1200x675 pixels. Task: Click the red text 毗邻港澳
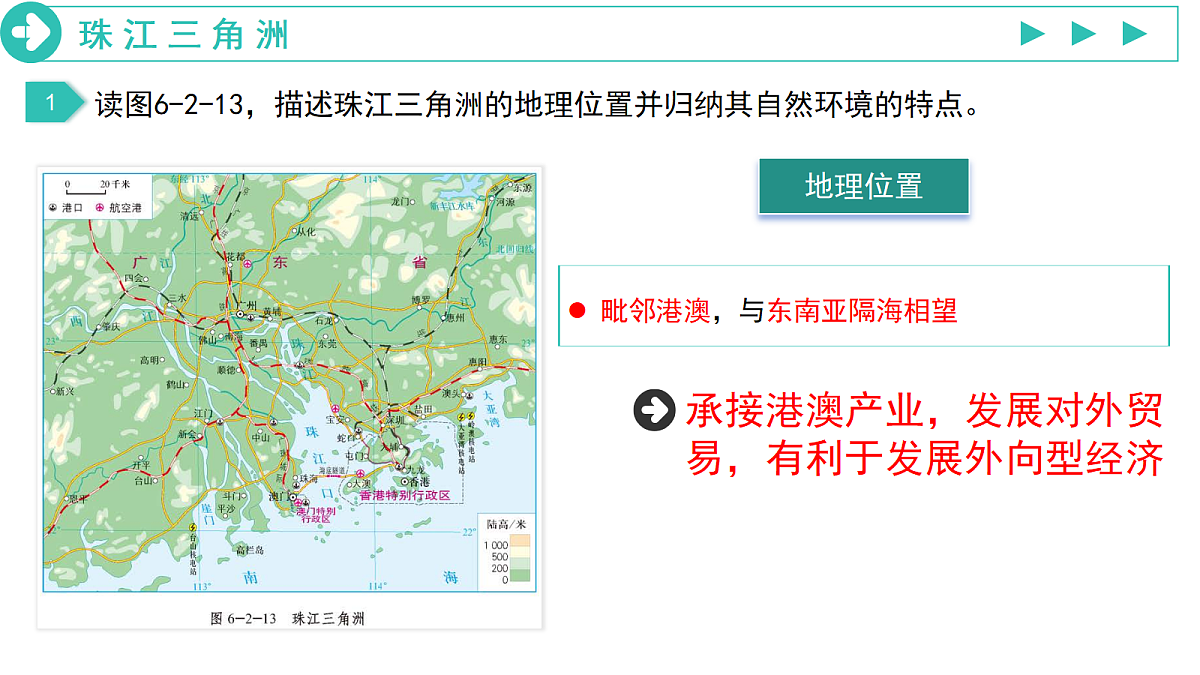tap(655, 311)
